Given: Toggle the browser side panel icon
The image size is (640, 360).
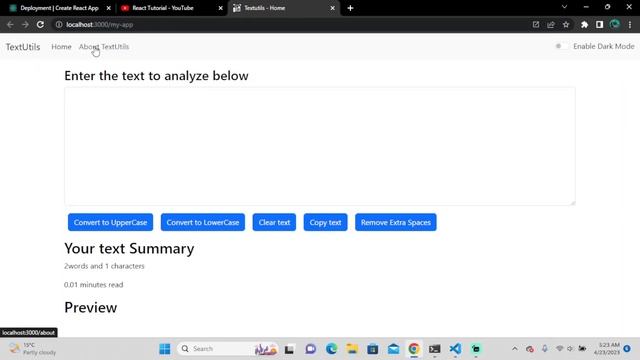Looking at the screenshot, I should pos(599,24).
